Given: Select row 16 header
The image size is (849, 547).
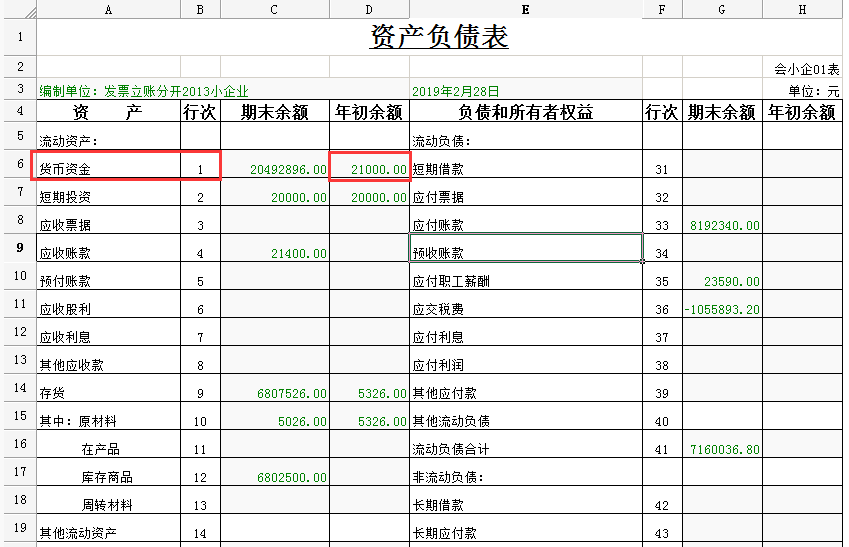Looking at the screenshot, I should 18,443.
